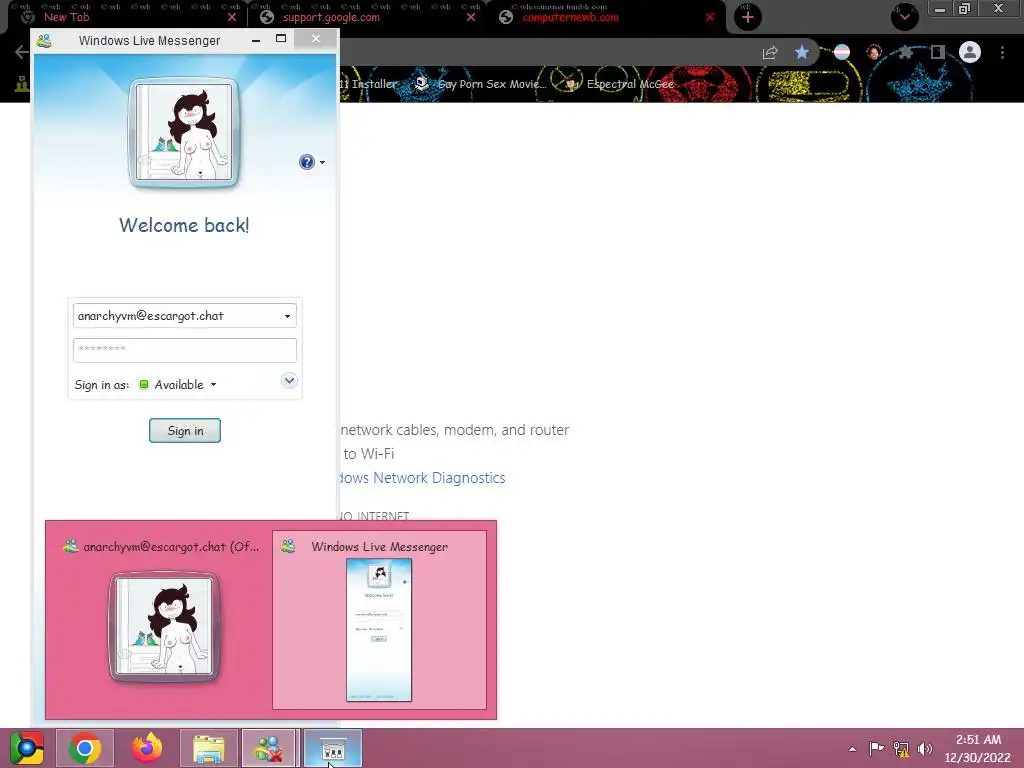Click the extension avatar icon next to flag
1024x768 pixels.
tap(874, 52)
